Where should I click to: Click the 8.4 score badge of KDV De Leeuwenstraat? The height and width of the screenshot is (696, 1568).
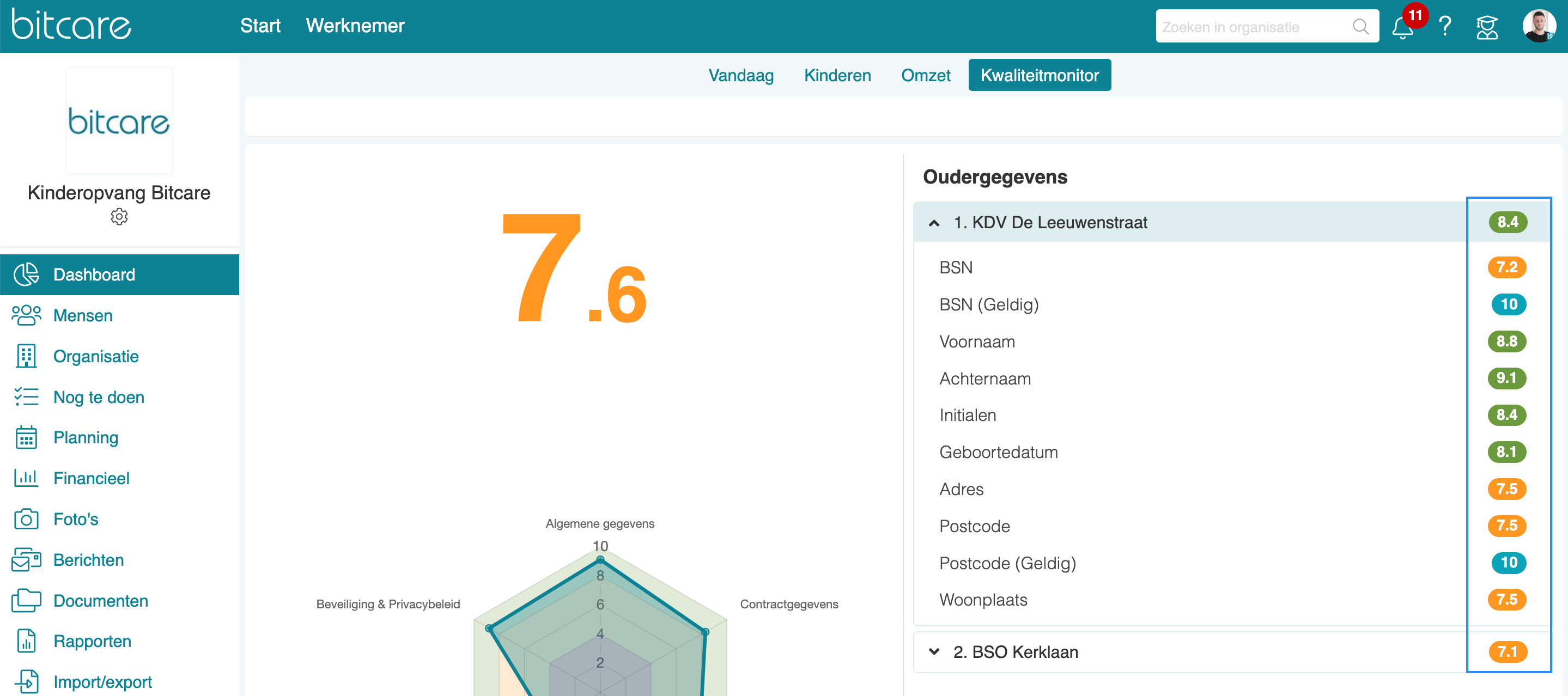[x=1507, y=222]
